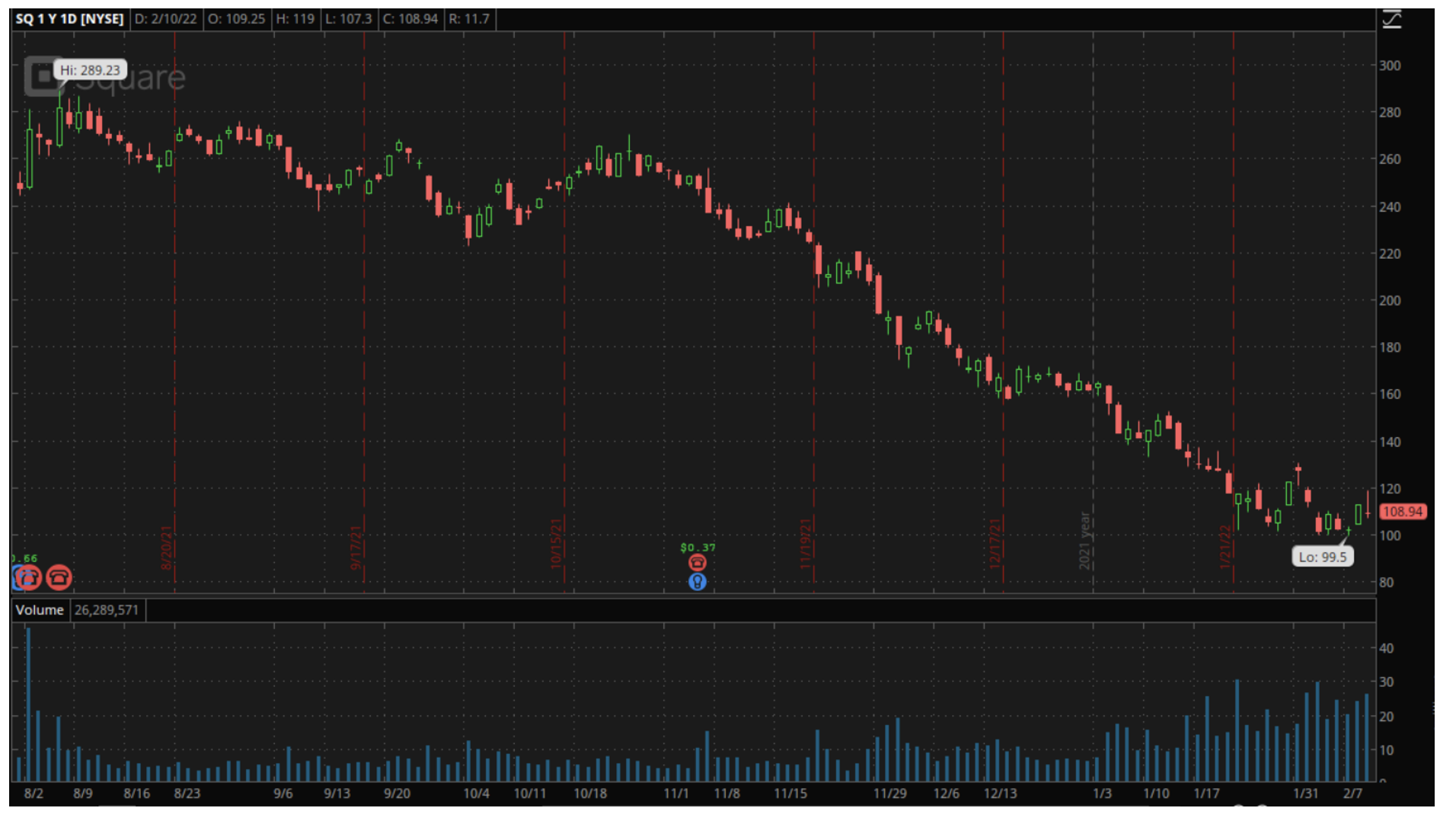Click the 200 price axis label

tap(1390, 301)
